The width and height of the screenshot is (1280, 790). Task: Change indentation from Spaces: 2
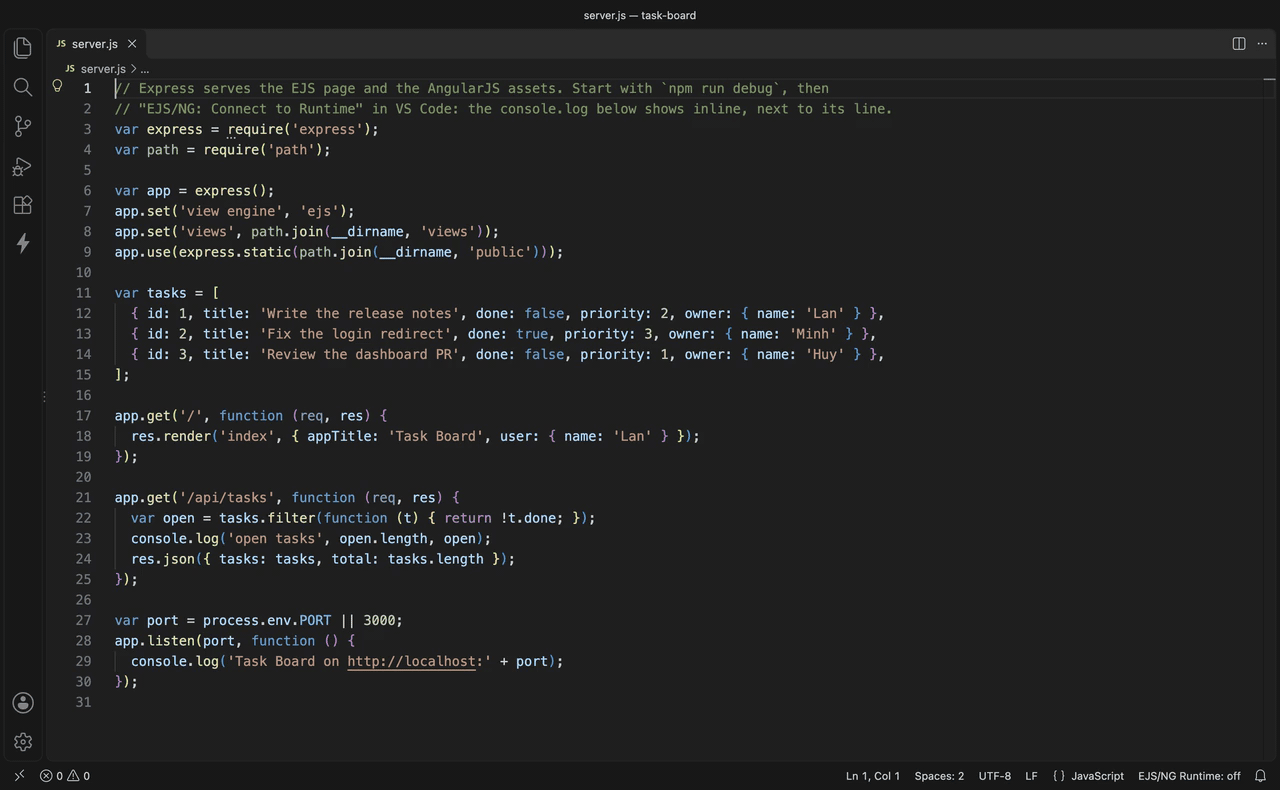(939, 776)
